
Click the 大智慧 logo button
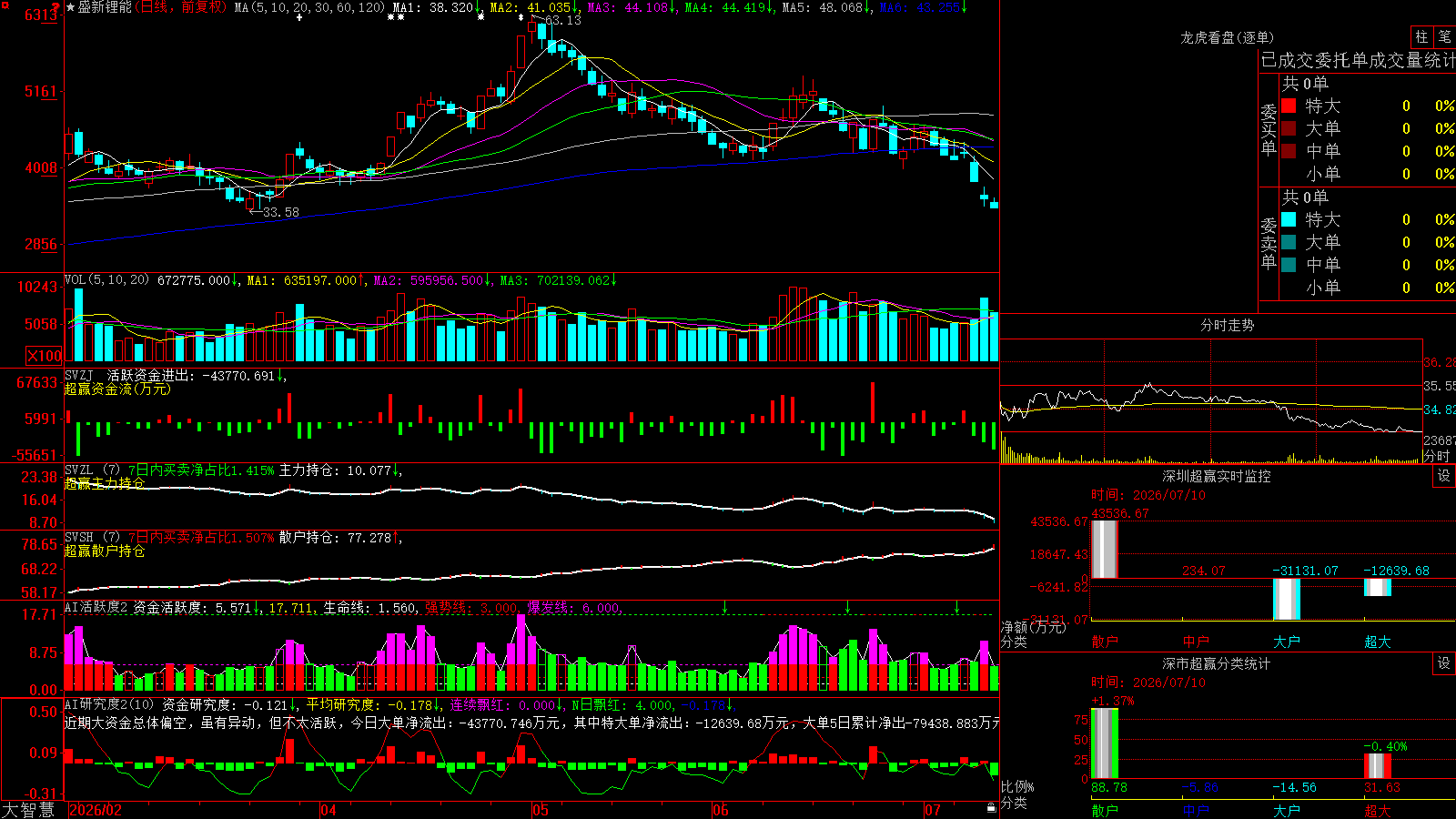[28, 810]
